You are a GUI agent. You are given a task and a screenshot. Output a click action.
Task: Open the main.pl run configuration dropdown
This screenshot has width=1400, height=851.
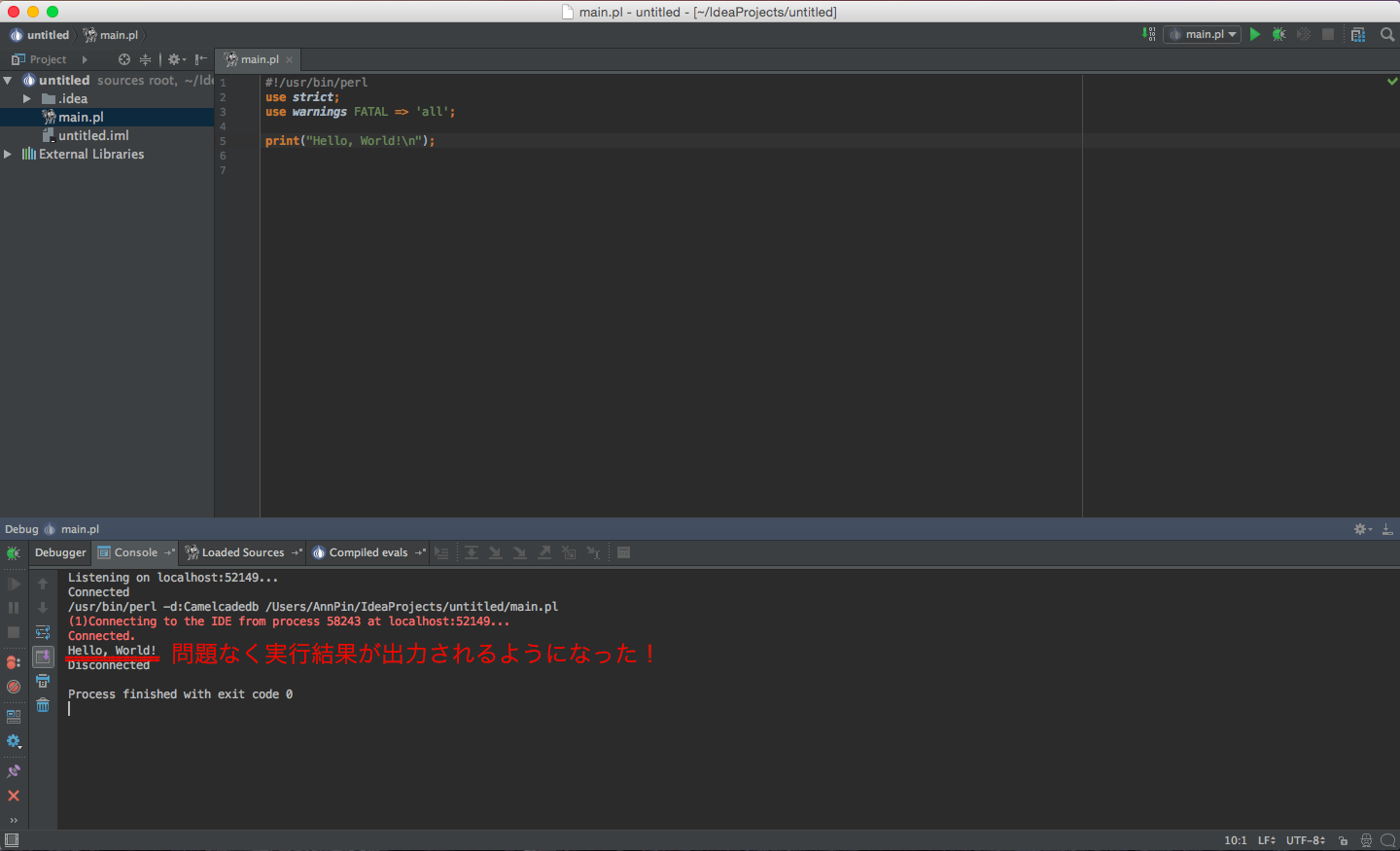pos(1203,34)
